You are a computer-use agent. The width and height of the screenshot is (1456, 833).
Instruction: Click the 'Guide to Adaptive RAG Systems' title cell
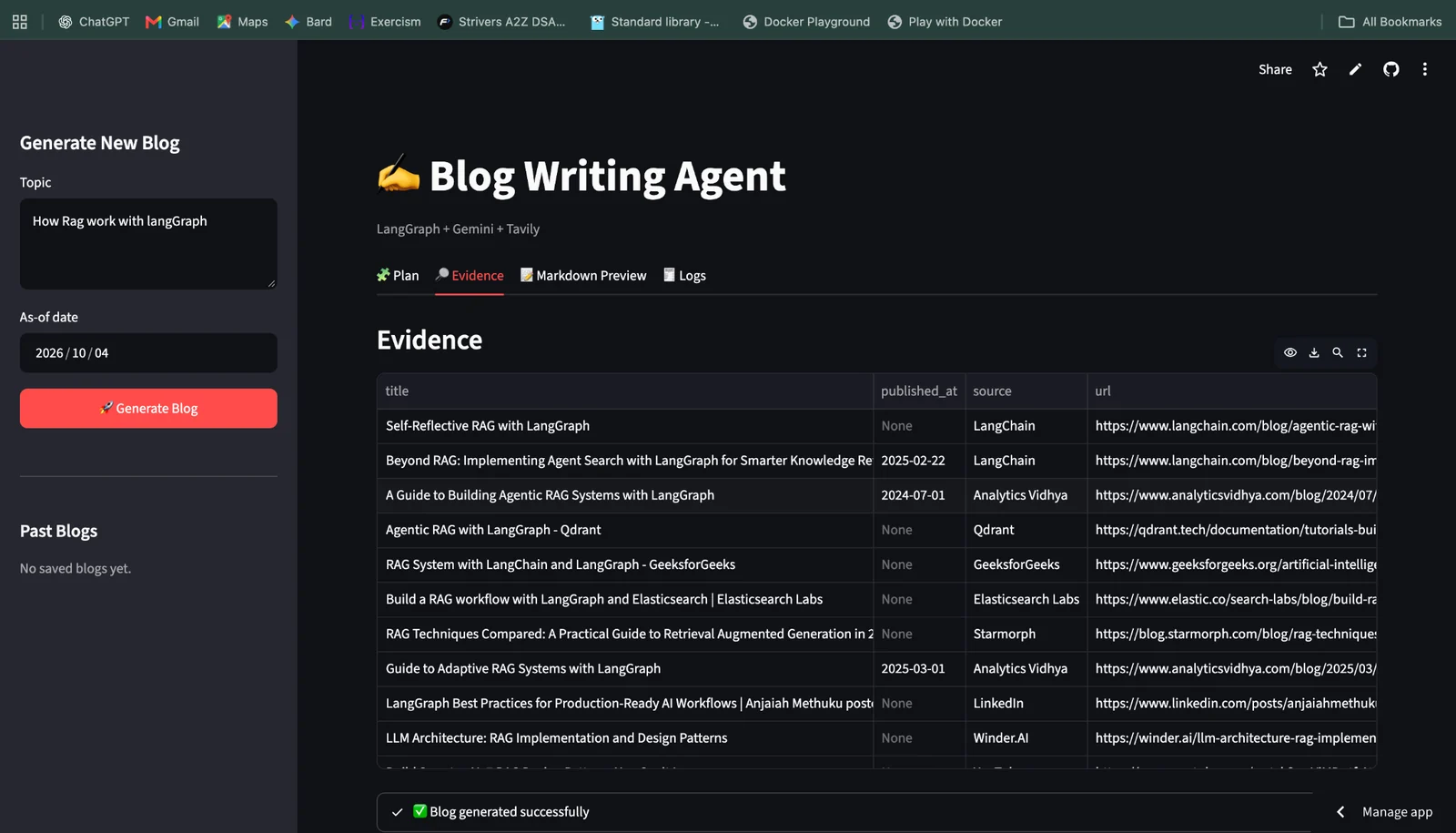point(625,668)
